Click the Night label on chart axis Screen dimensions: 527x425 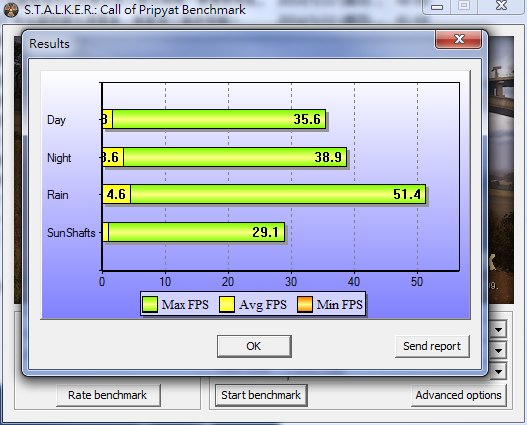[59, 158]
